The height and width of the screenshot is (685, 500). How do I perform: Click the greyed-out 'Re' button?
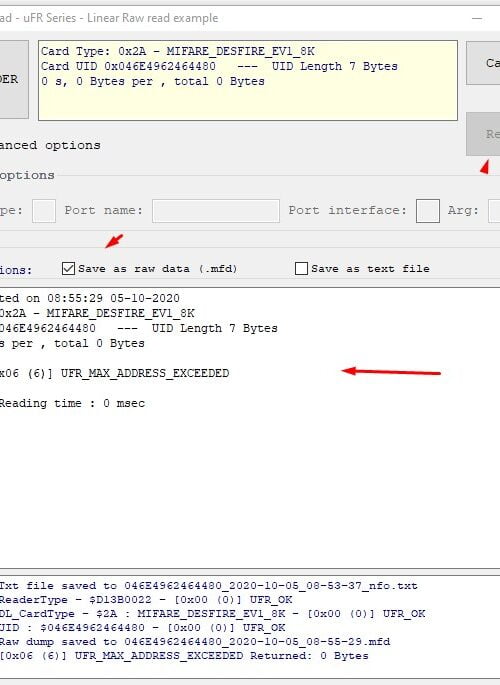click(483, 134)
